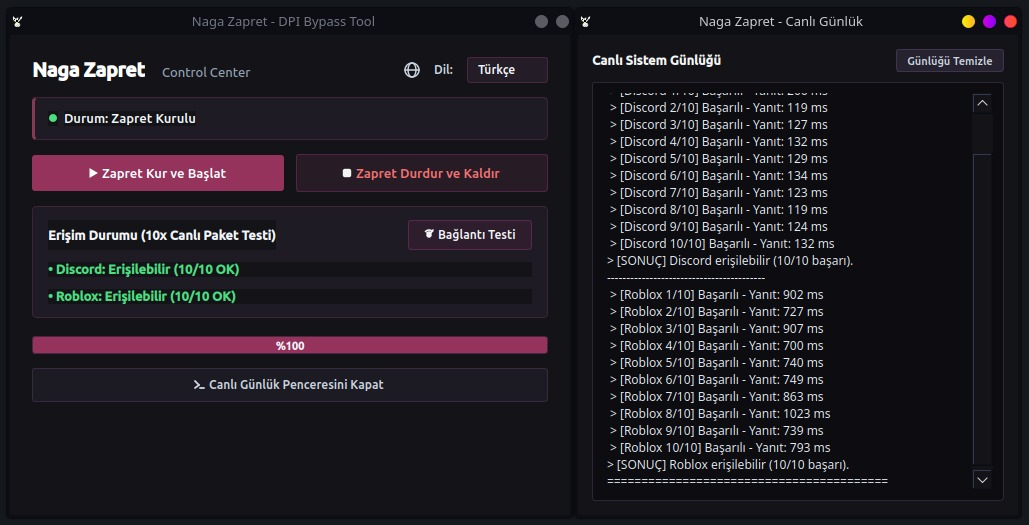Screen dimensions: 1029x525
Task: Click the %100 progress bar
Action: point(290,345)
